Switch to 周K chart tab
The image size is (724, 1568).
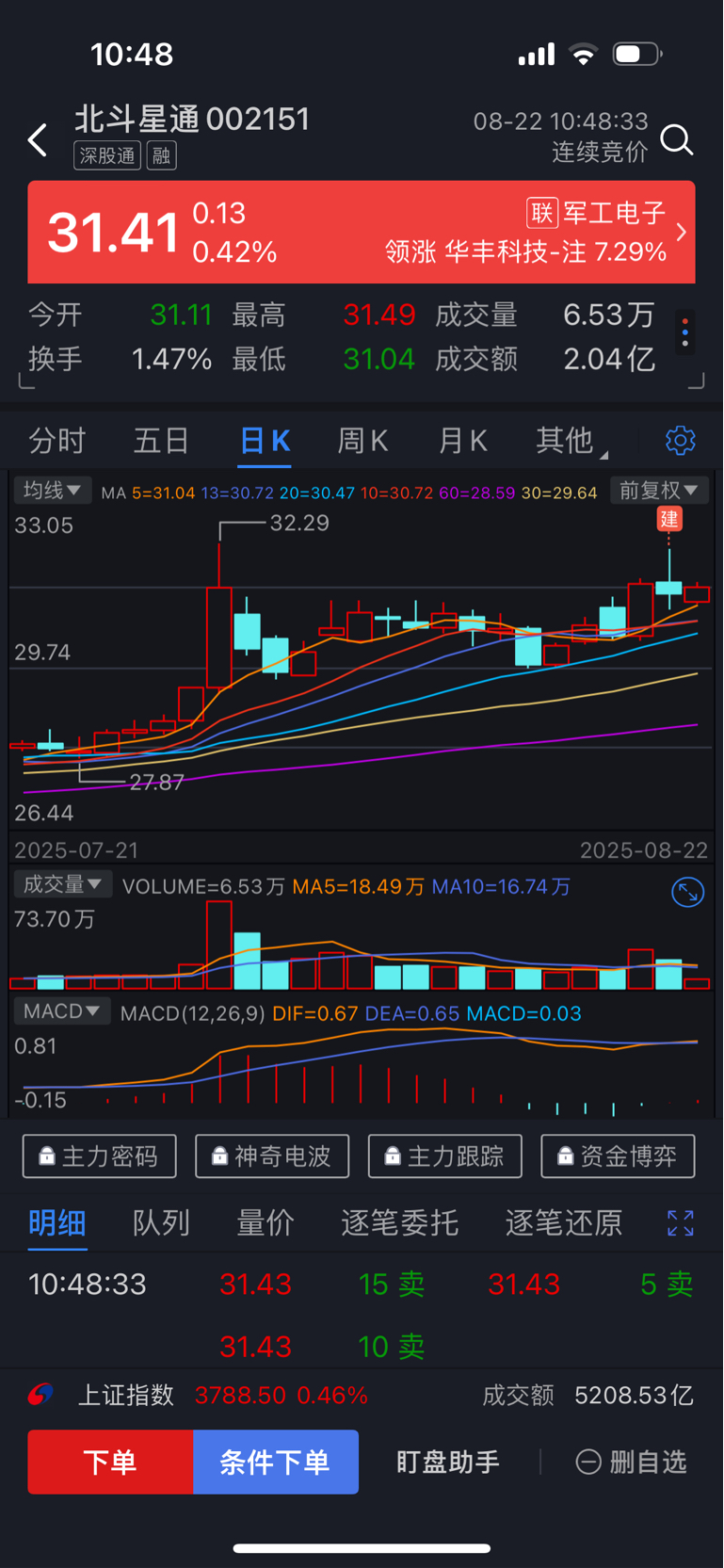(362, 440)
